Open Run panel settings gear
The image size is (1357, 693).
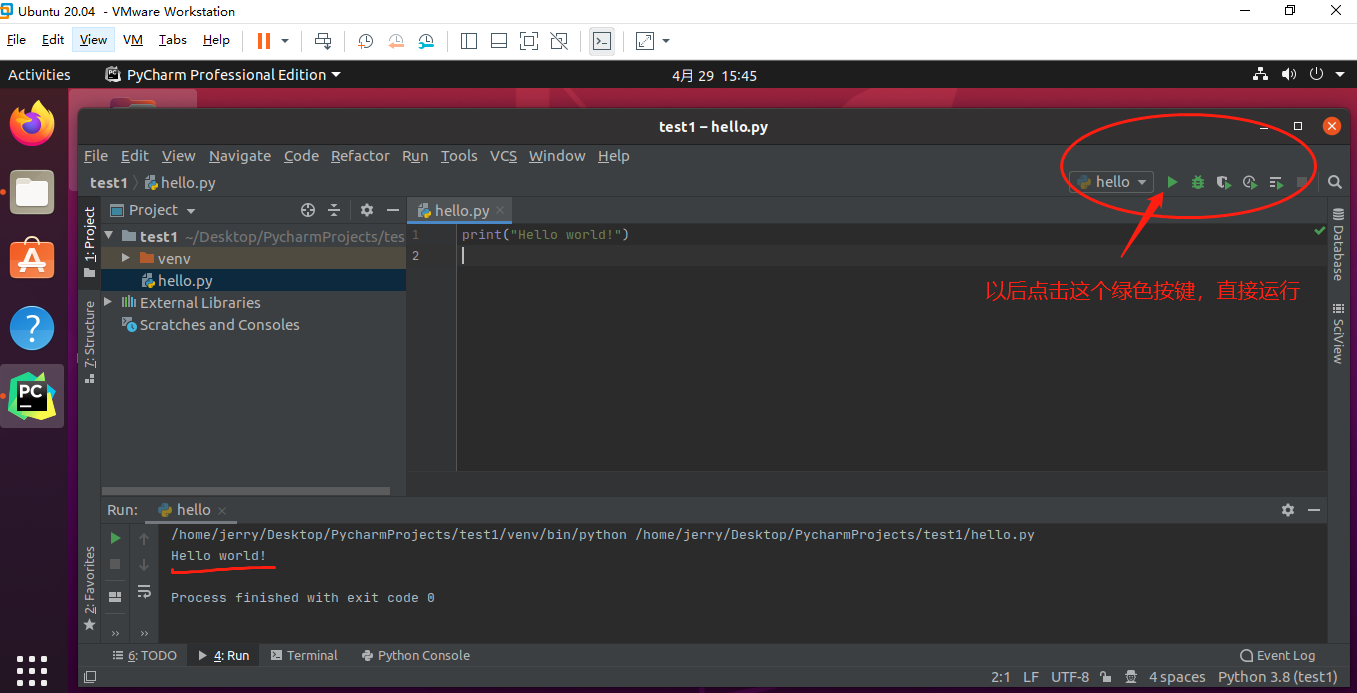1288,510
